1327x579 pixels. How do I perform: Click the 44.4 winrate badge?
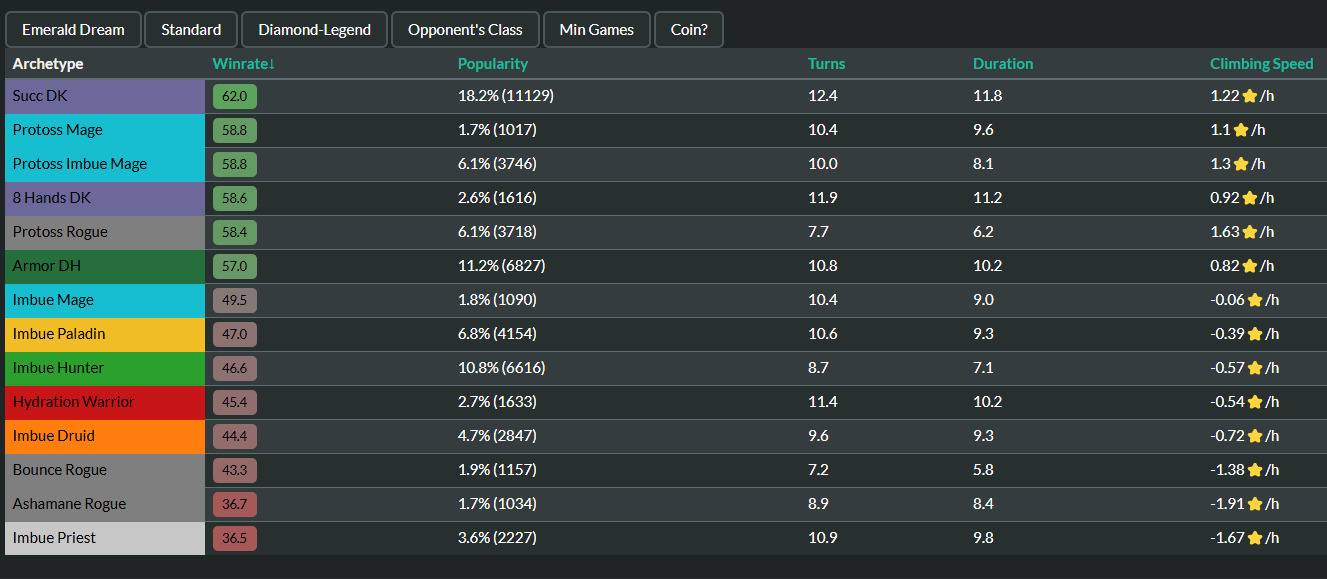click(x=235, y=437)
